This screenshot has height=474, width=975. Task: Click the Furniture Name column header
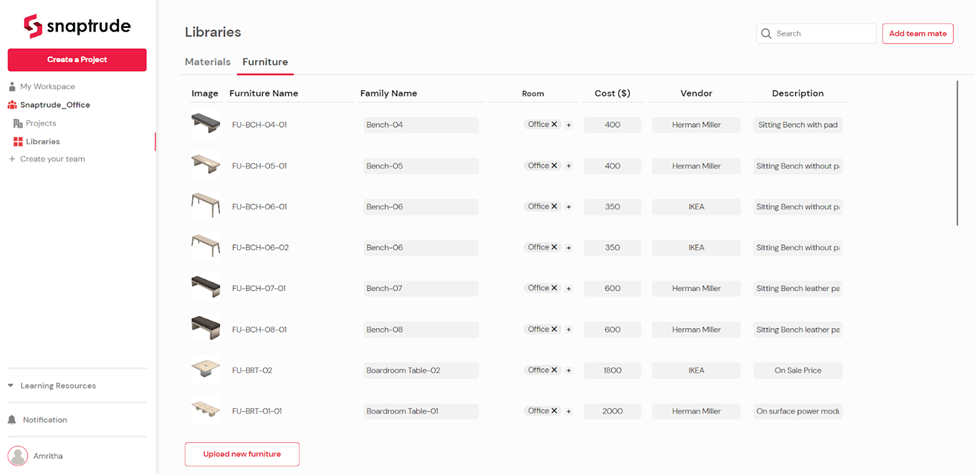point(264,93)
